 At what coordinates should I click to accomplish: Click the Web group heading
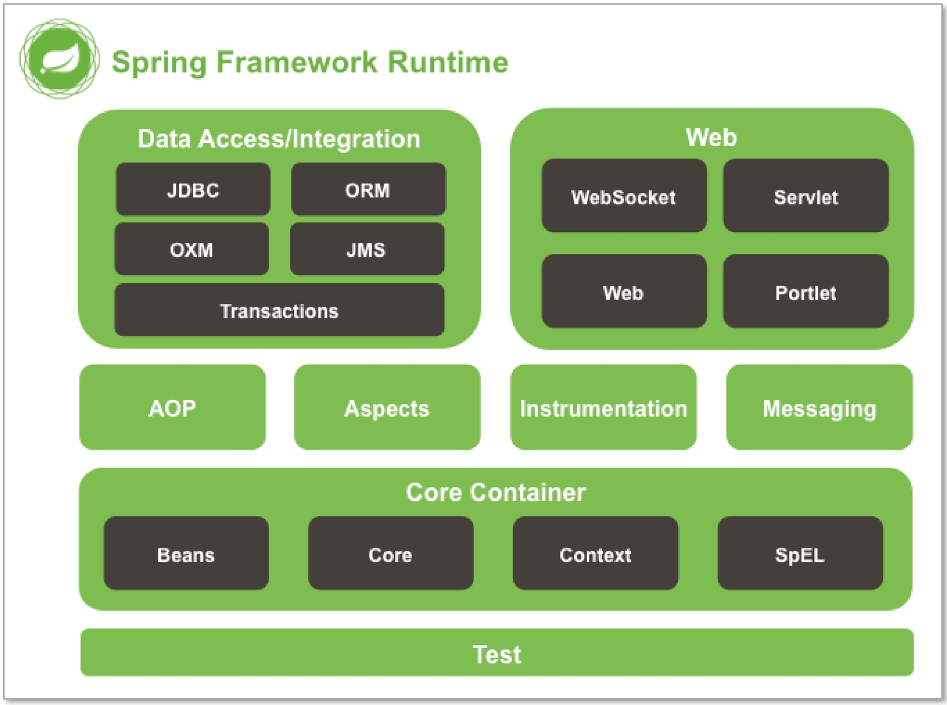711,137
